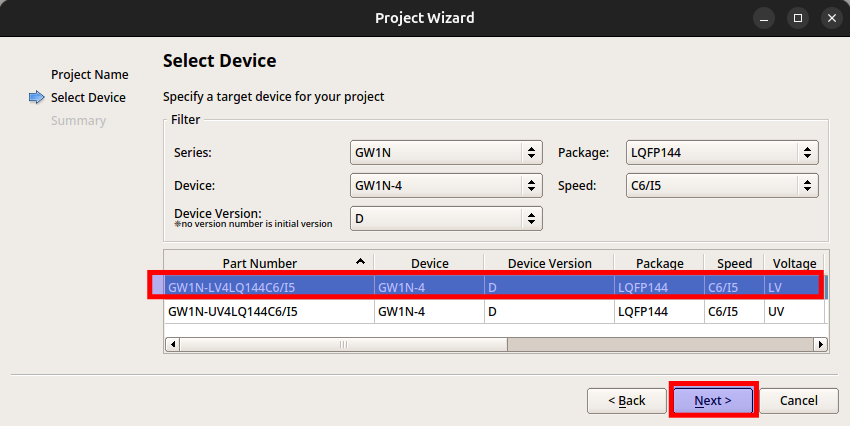Click the Part Number sort arrow icon
Screen dimensions: 850x426
[x=360, y=261]
